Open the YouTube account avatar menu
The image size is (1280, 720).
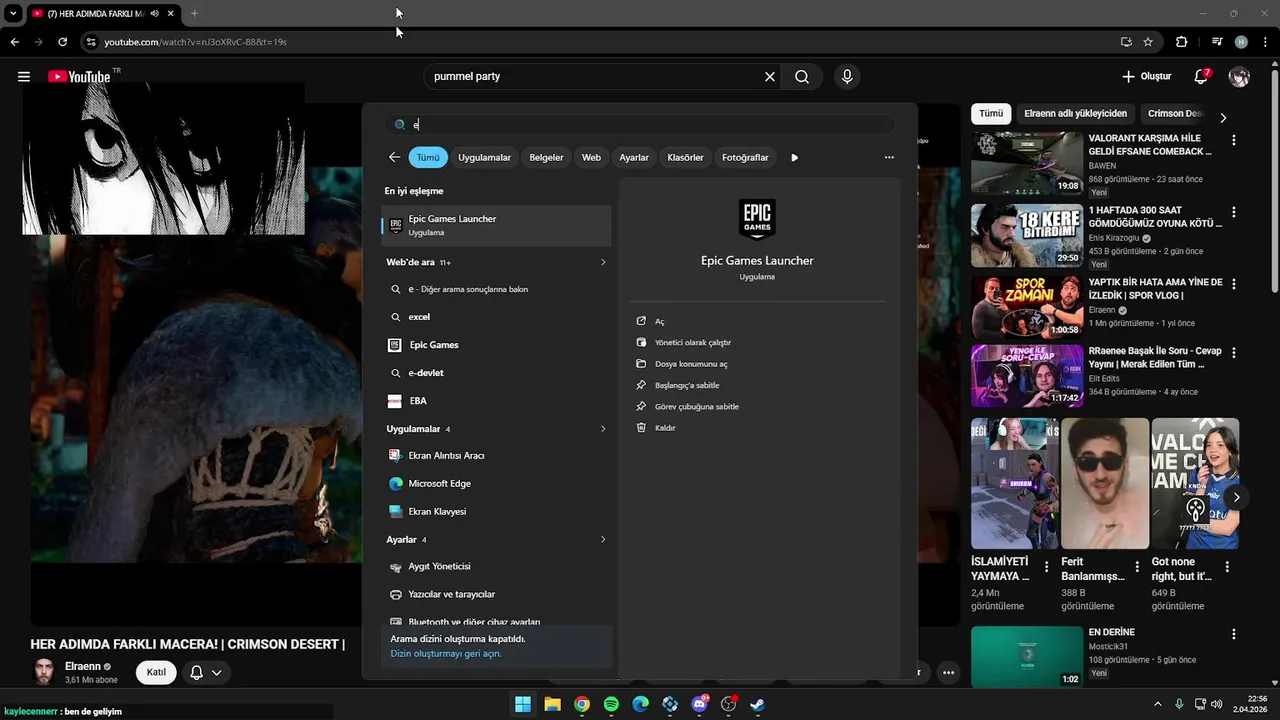[x=1239, y=77]
